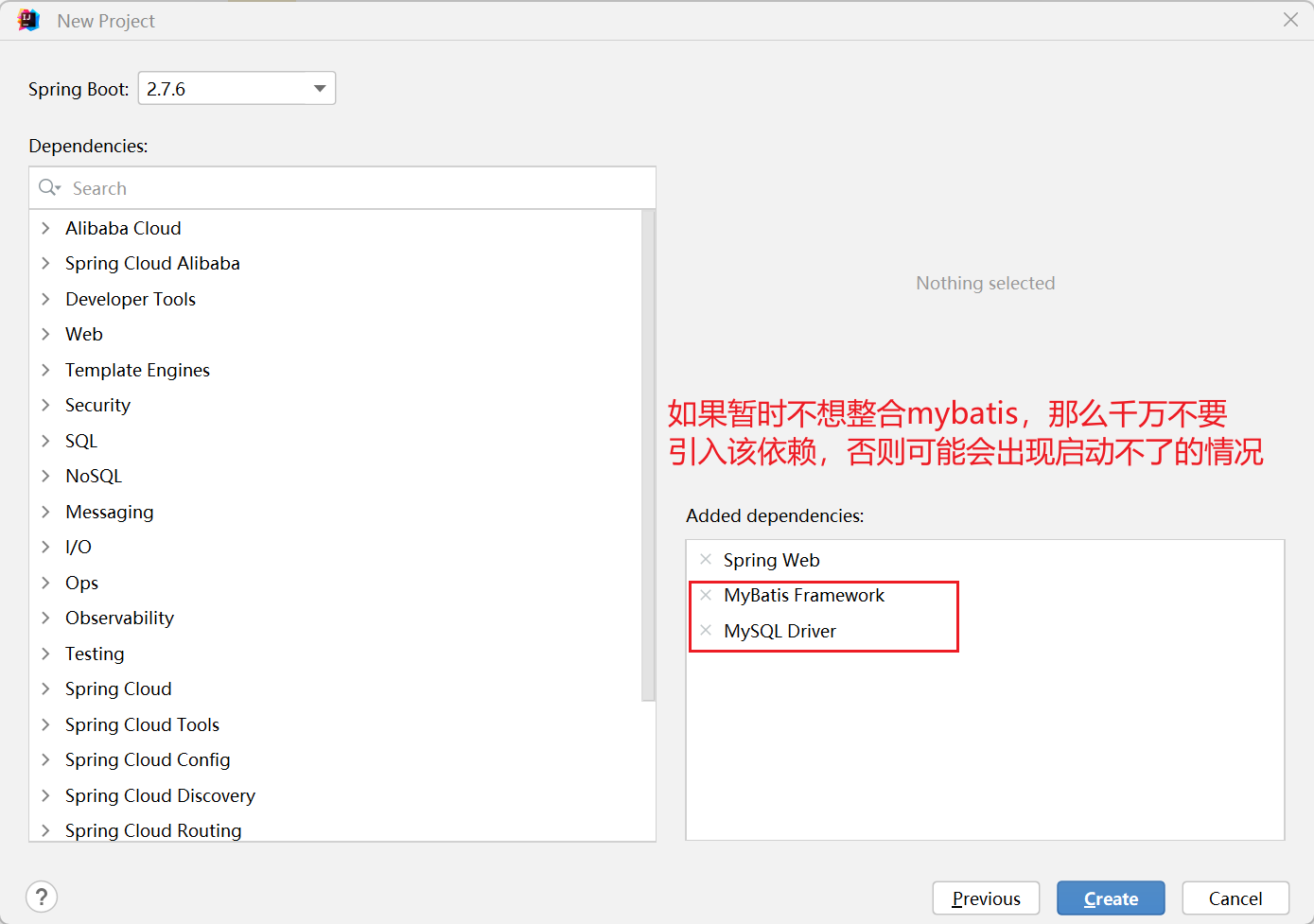Expand the Template Engines category

point(45,370)
